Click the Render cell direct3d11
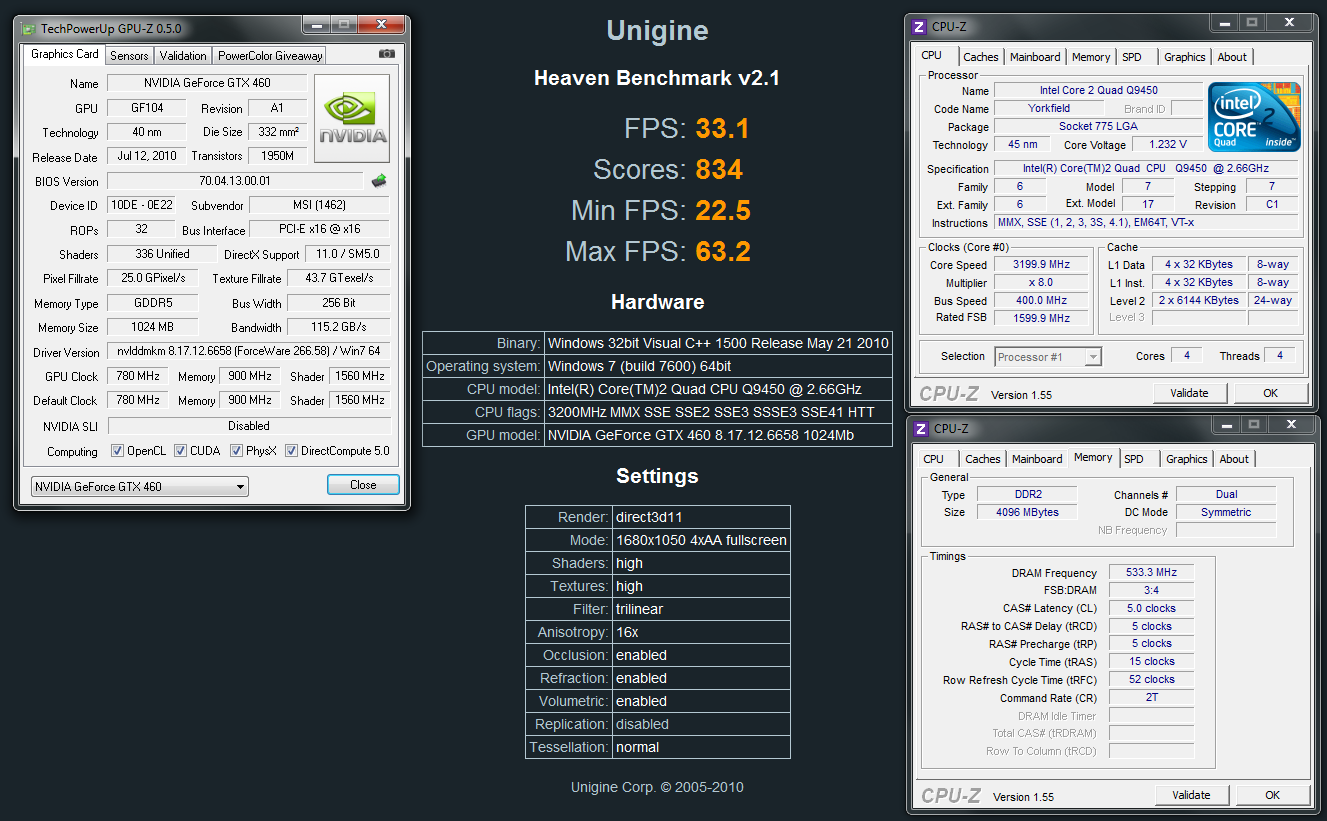The image size is (1327, 821). coord(701,517)
